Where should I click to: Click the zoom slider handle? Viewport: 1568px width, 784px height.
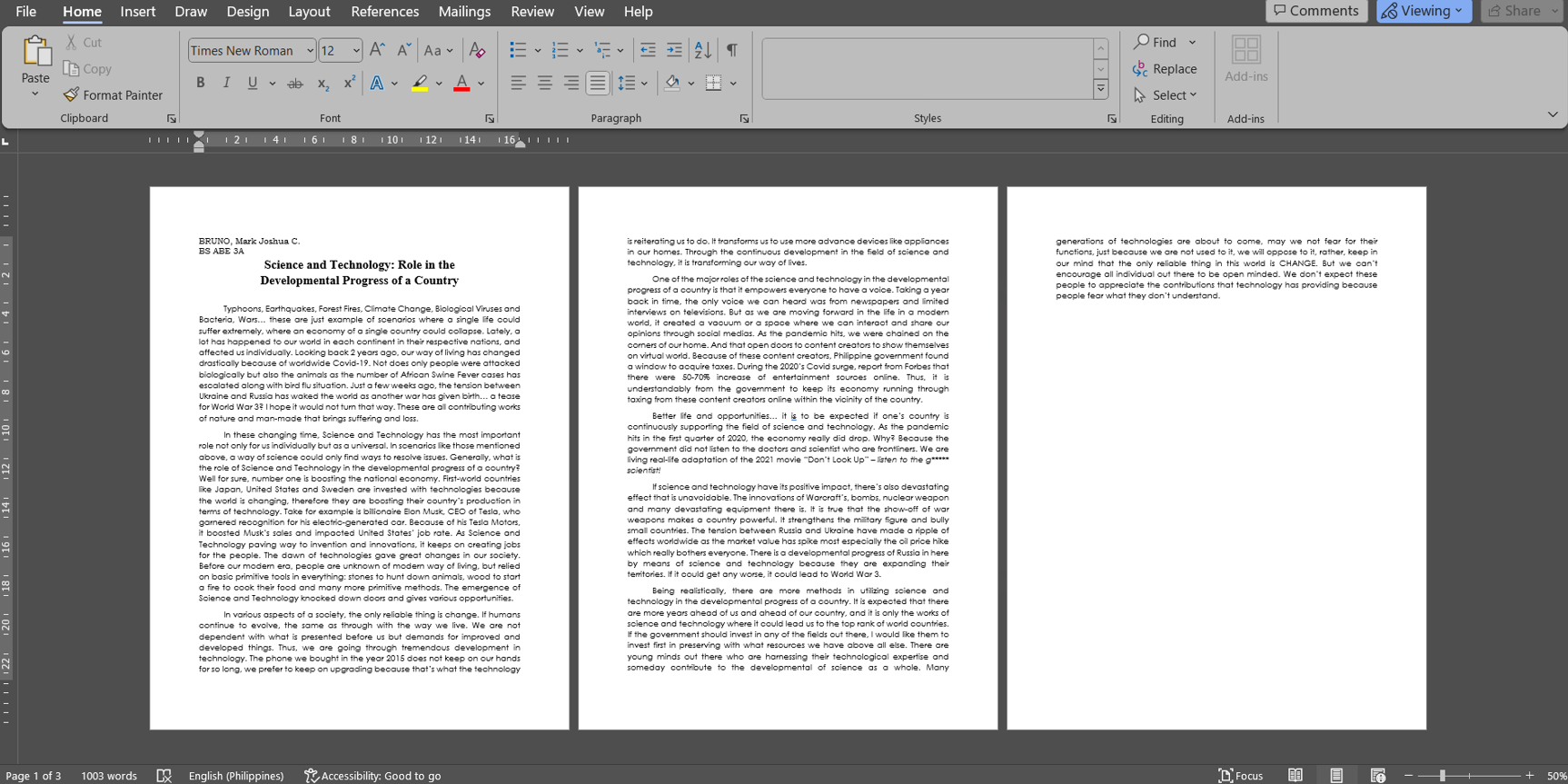click(1443, 775)
